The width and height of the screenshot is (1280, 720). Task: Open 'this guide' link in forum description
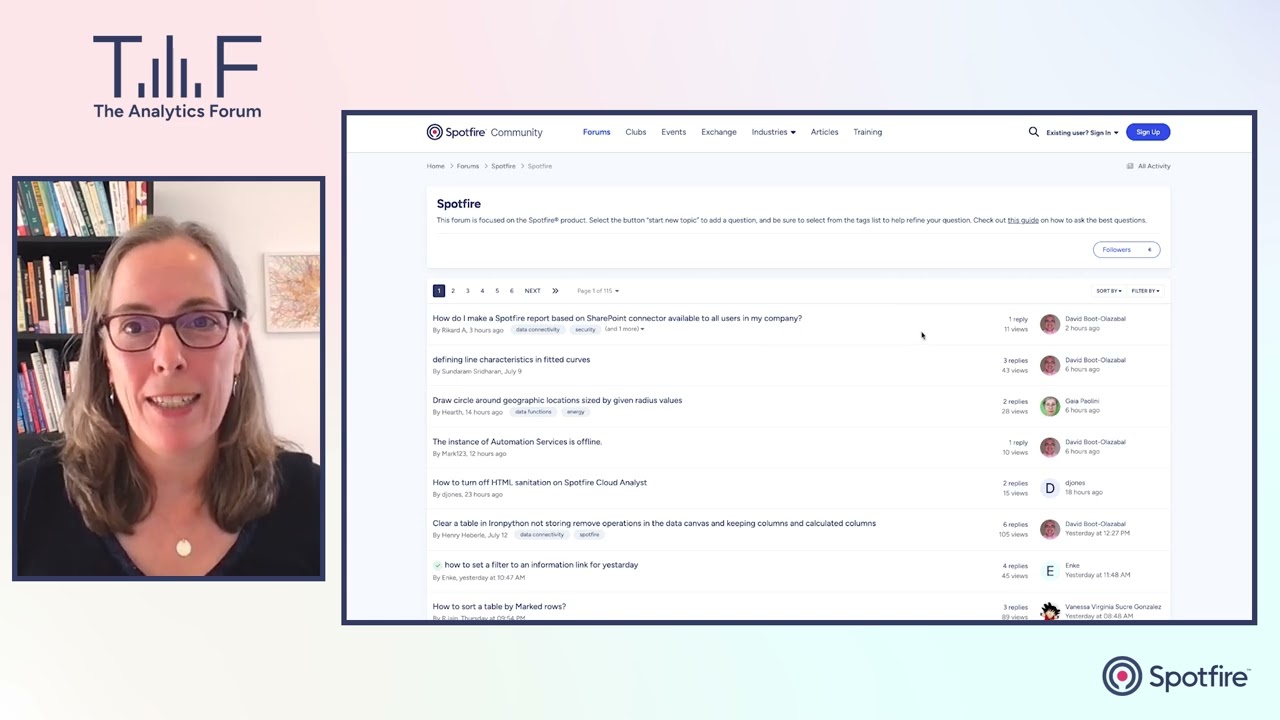(1022, 220)
